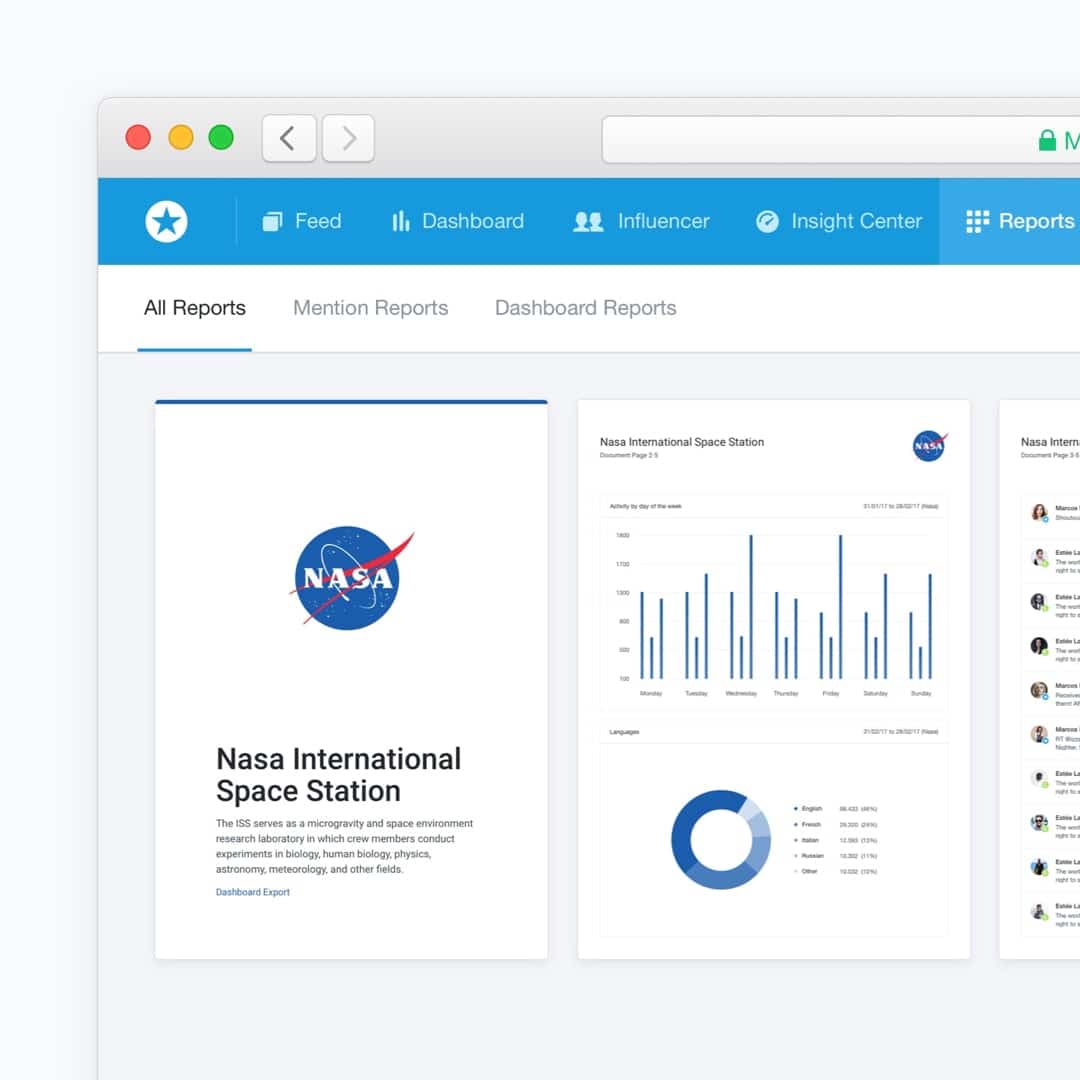Open the activity by day bar chart
The height and width of the screenshot is (1080, 1080).
pos(773,603)
